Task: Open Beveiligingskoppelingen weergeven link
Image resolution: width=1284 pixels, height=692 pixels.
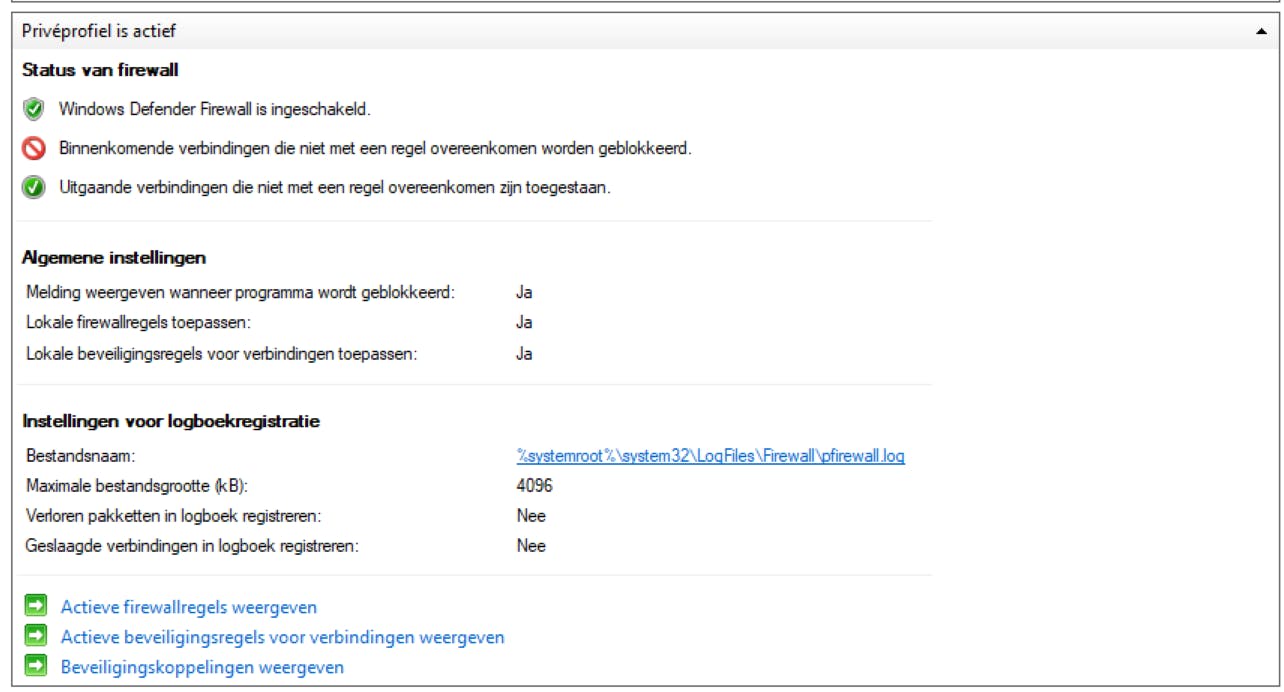Action: click(x=202, y=667)
